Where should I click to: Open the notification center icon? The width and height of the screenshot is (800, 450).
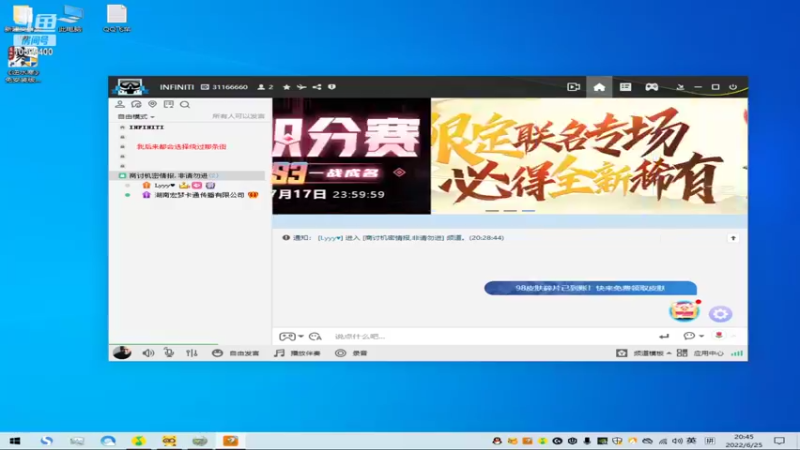tap(779, 441)
